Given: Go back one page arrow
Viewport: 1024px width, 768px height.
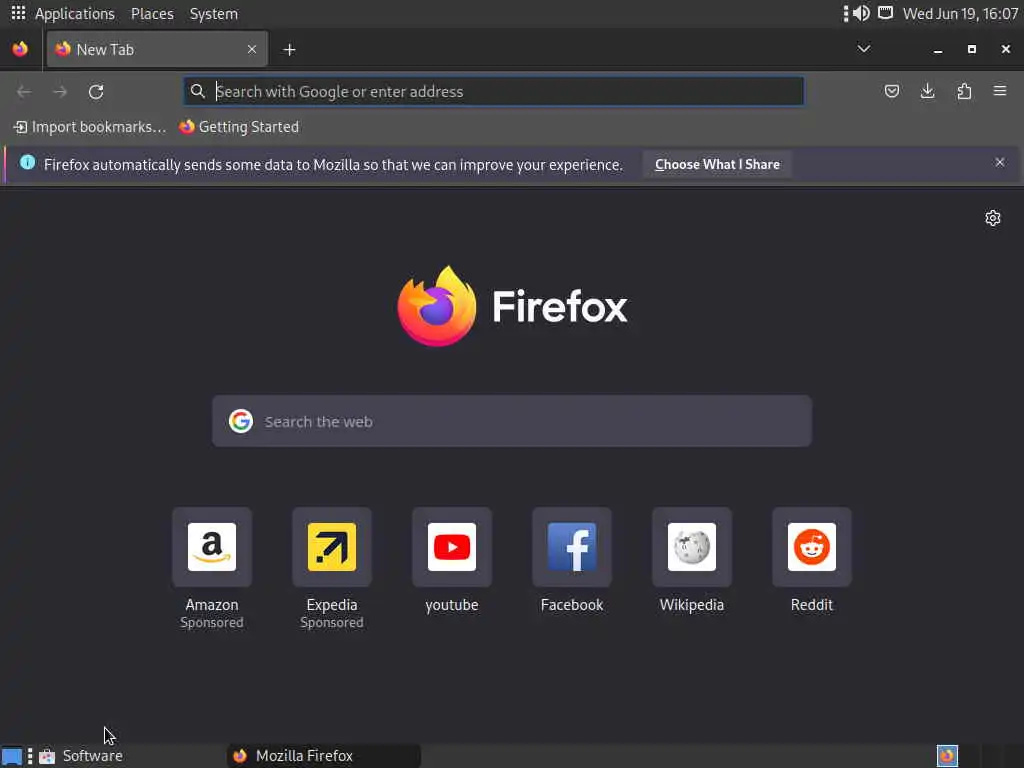Looking at the screenshot, I should click(24, 91).
